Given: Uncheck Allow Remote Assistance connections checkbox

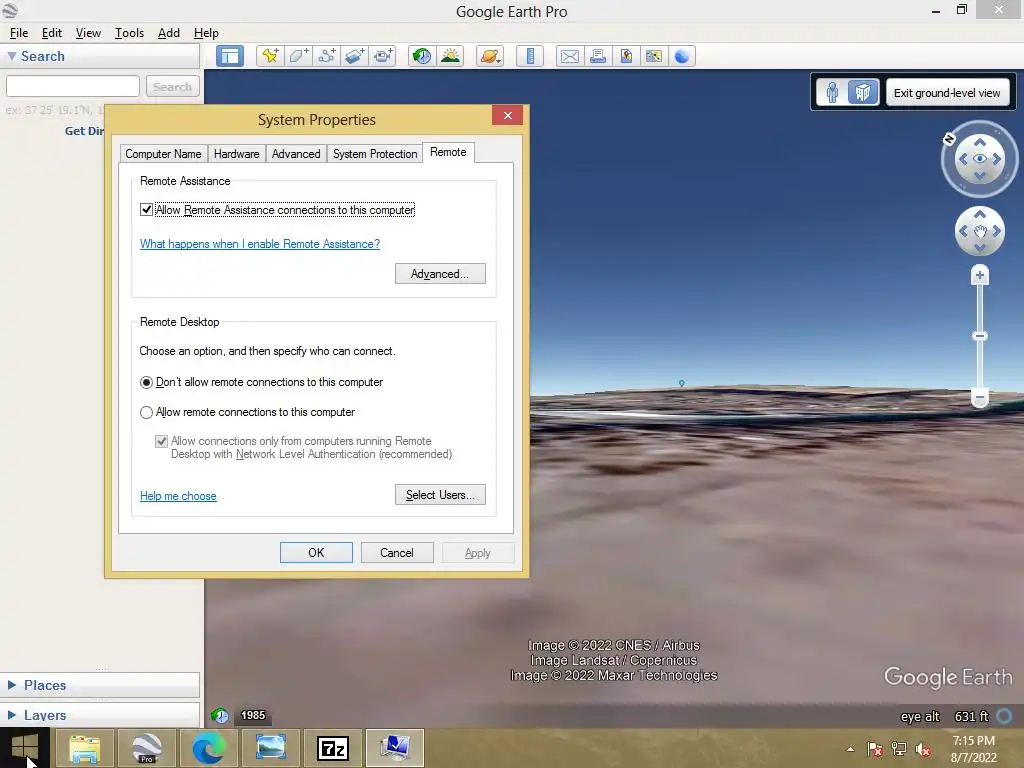Looking at the screenshot, I should pos(146,210).
